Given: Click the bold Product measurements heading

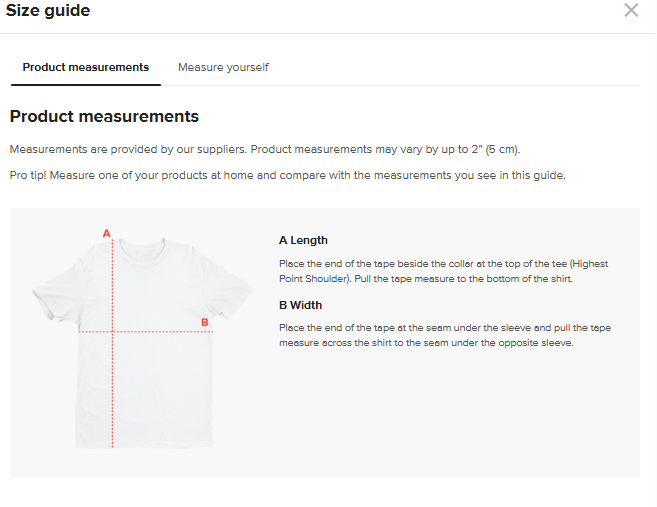Looking at the screenshot, I should [x=104, y=117].
